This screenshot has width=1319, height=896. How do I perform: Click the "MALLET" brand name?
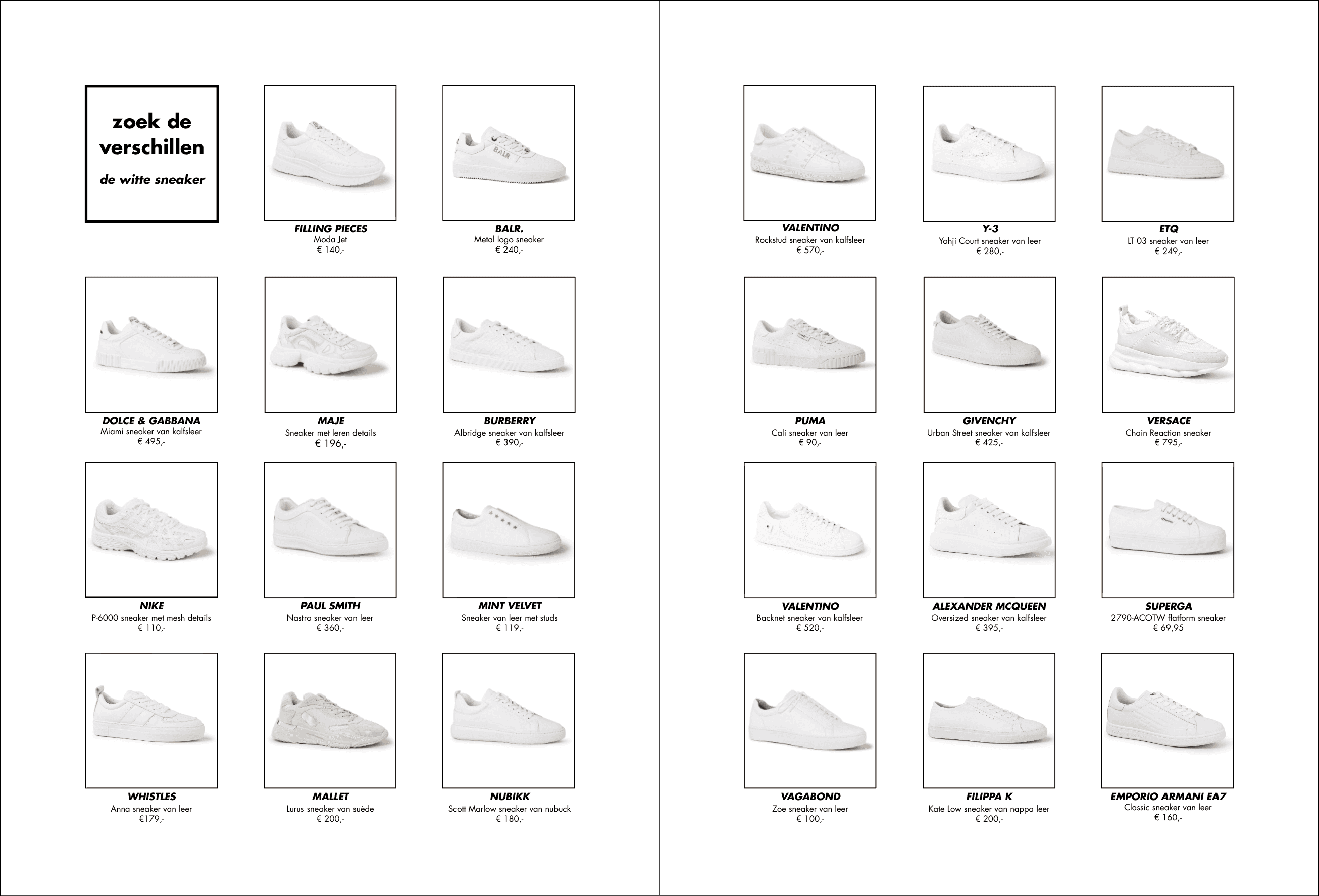(x=330, y=797)
